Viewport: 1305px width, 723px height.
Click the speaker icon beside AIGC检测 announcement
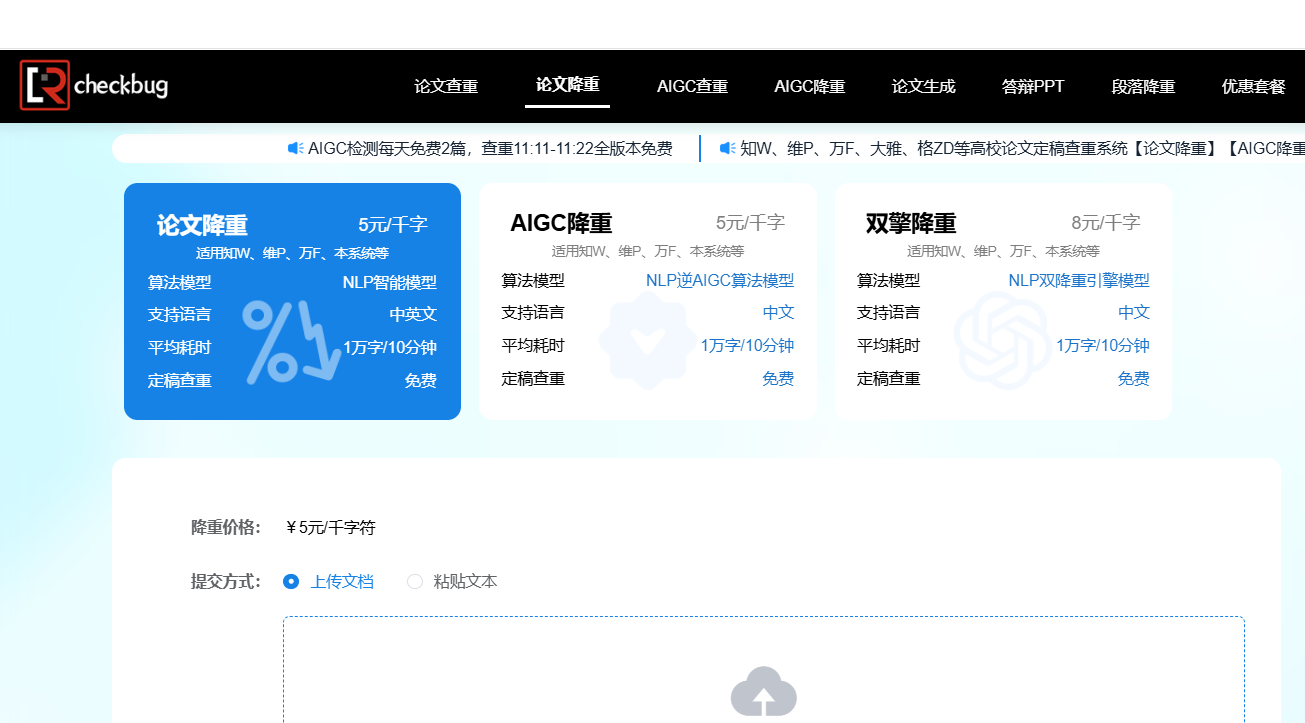coord(296,148)
